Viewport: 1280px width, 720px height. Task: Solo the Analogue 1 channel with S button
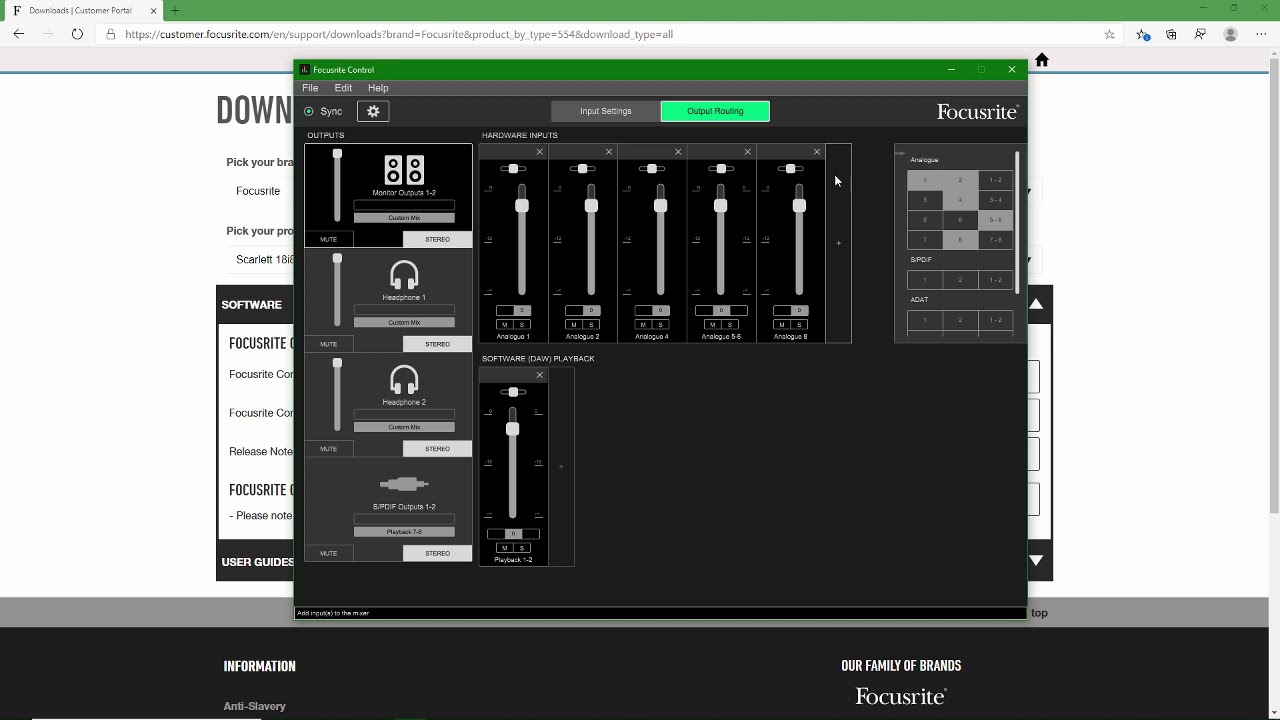[x=522, y=324]
